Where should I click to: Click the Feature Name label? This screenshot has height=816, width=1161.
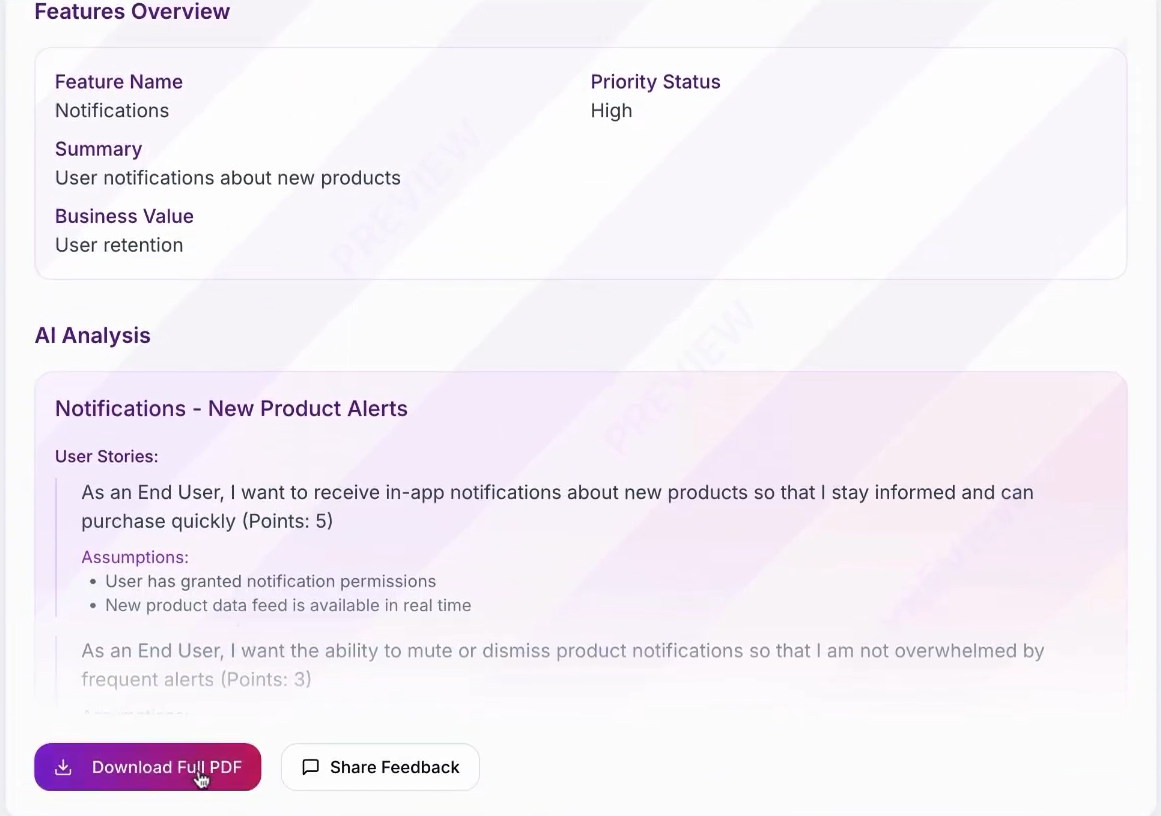[x=118, y=81]
